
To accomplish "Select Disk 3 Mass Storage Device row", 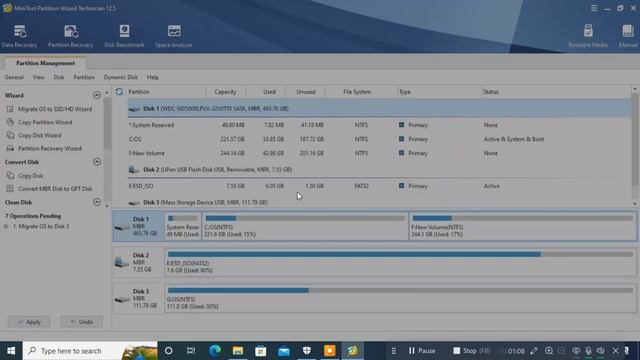I will click(379, 202).
